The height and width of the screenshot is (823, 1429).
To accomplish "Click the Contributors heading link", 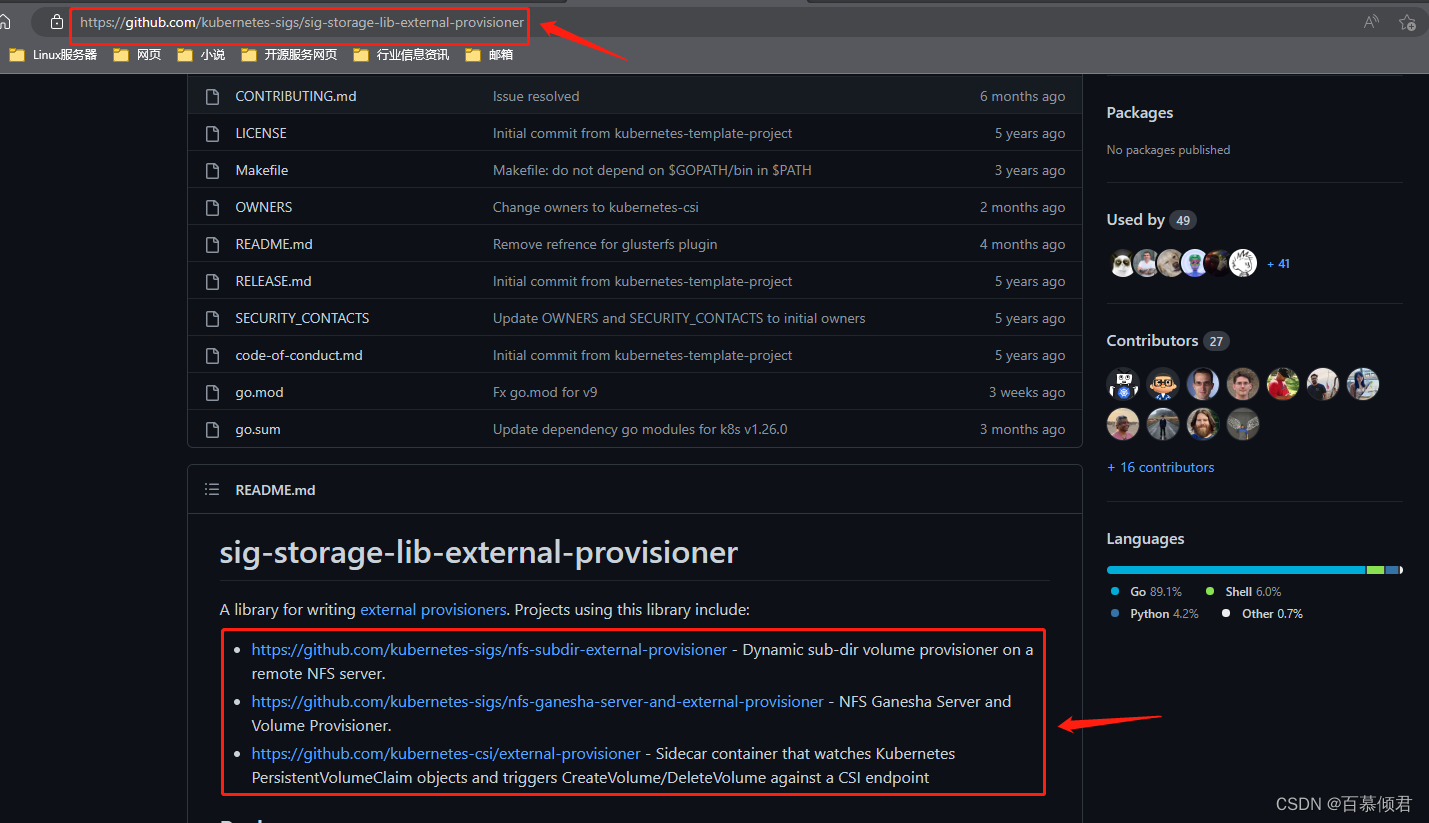I will click(1152, 341).
